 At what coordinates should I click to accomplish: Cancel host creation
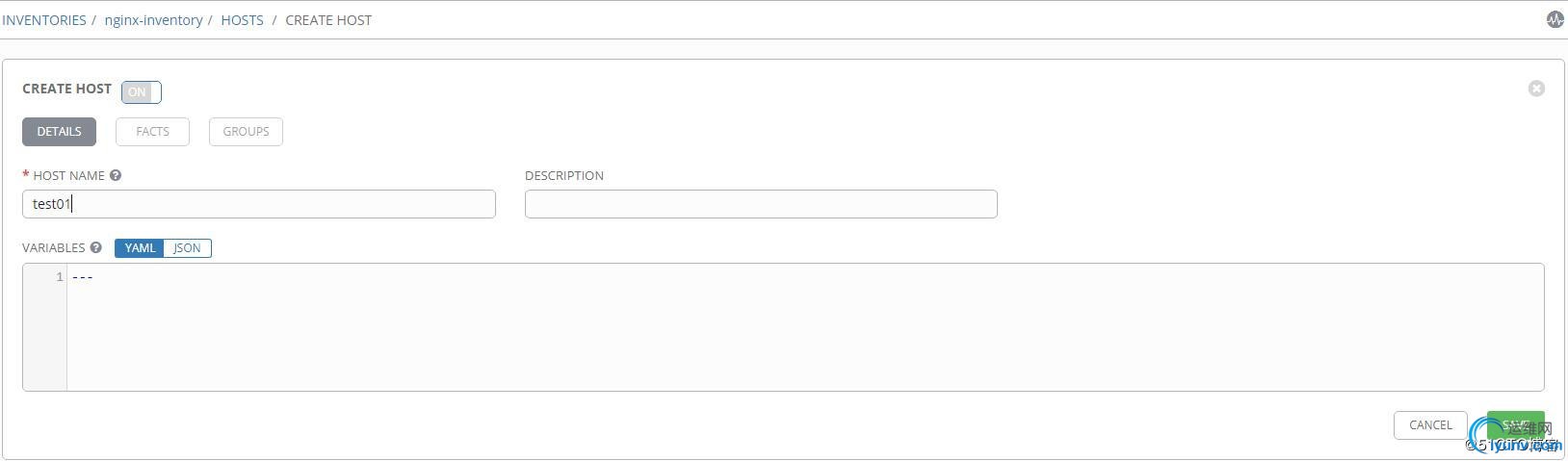(1430, 425)
